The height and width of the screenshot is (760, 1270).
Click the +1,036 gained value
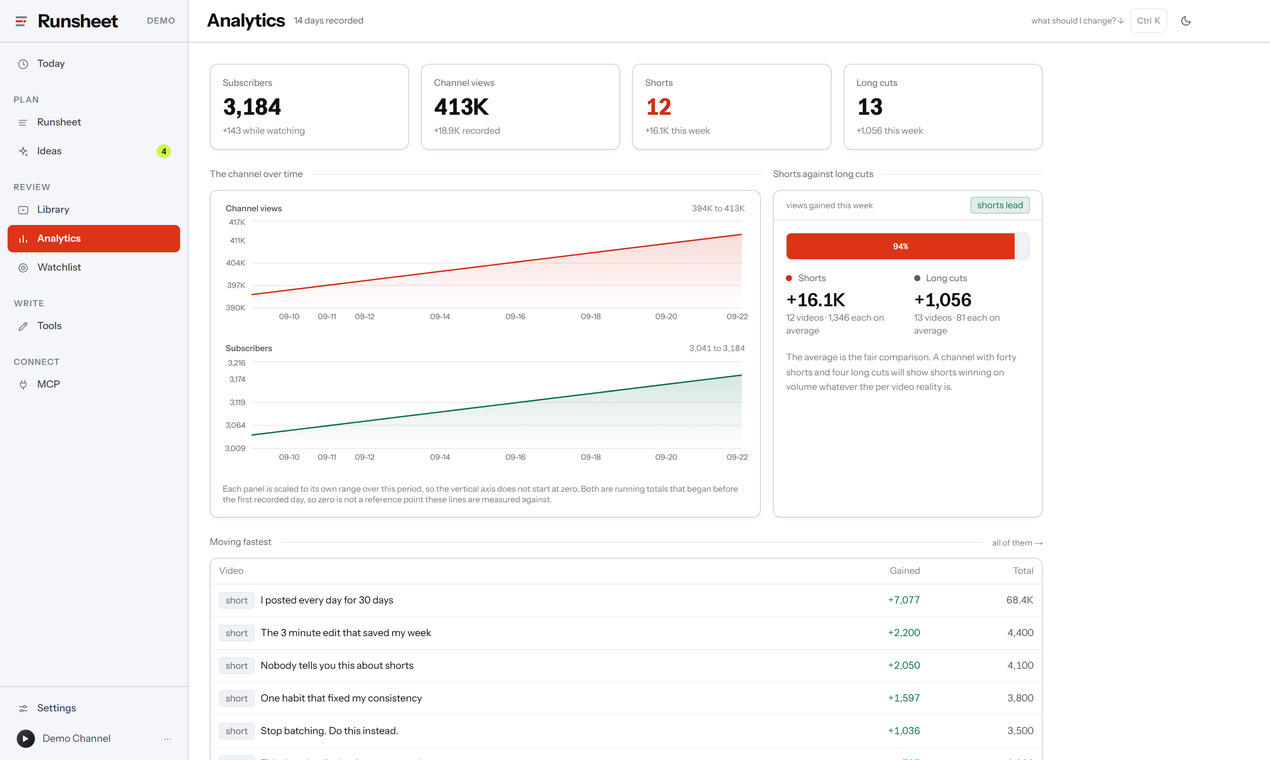coord(904,731)
